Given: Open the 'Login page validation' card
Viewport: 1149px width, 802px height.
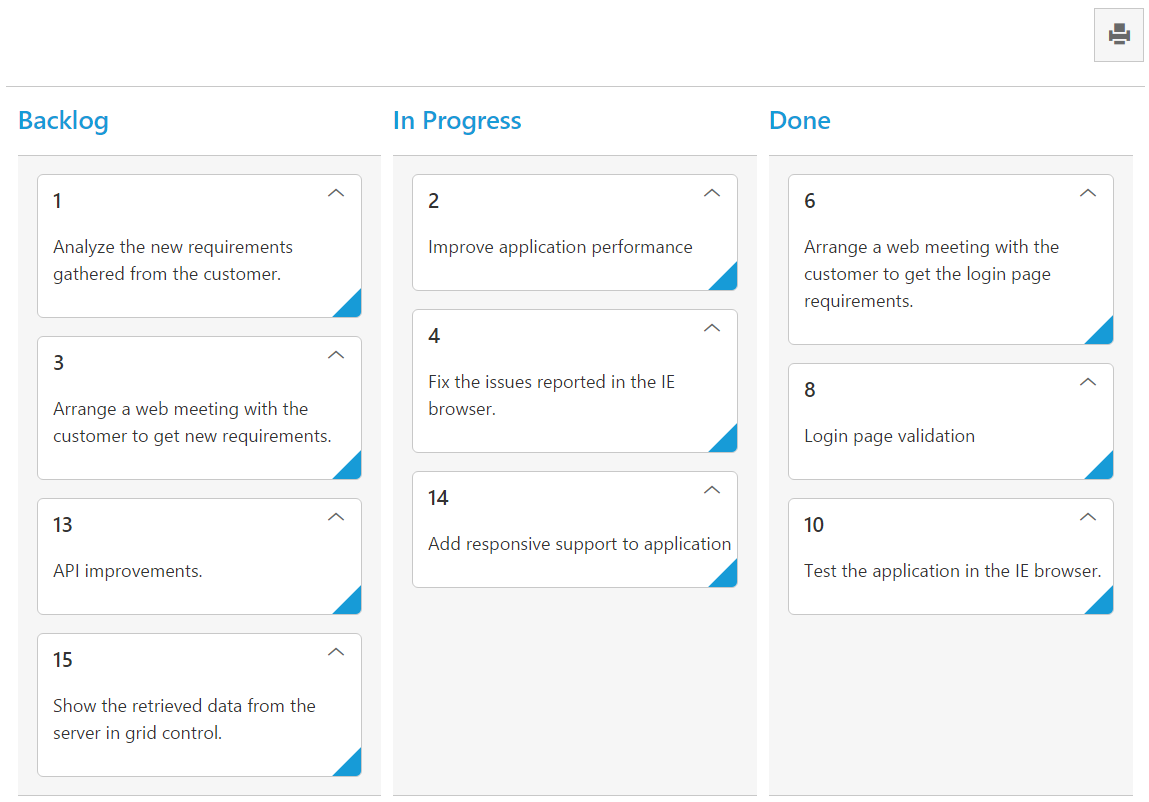Looking at the screenshot, I should (x=889, y=436).
